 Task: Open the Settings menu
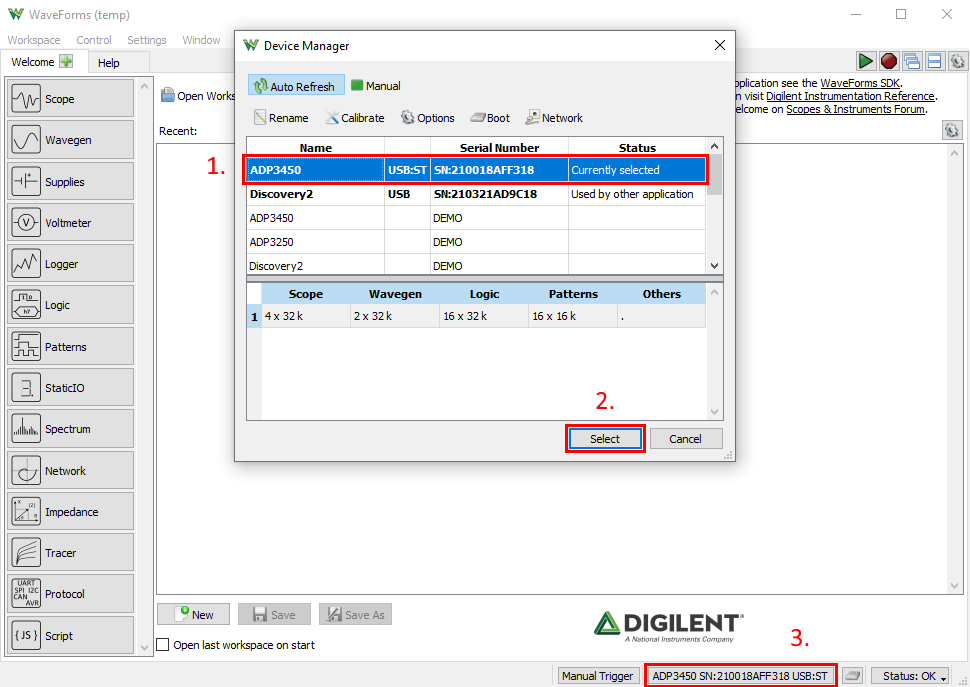147,40
